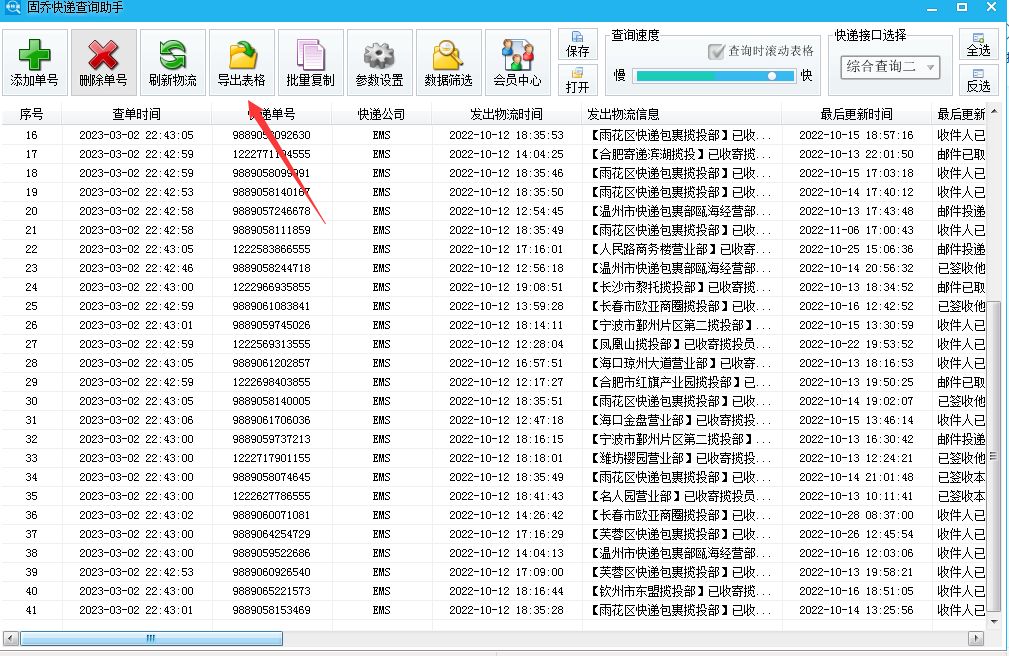Screen dimensions: 1009x656
Task: Select tracking number 1222698403855
Action: click(x=271, y=382)
